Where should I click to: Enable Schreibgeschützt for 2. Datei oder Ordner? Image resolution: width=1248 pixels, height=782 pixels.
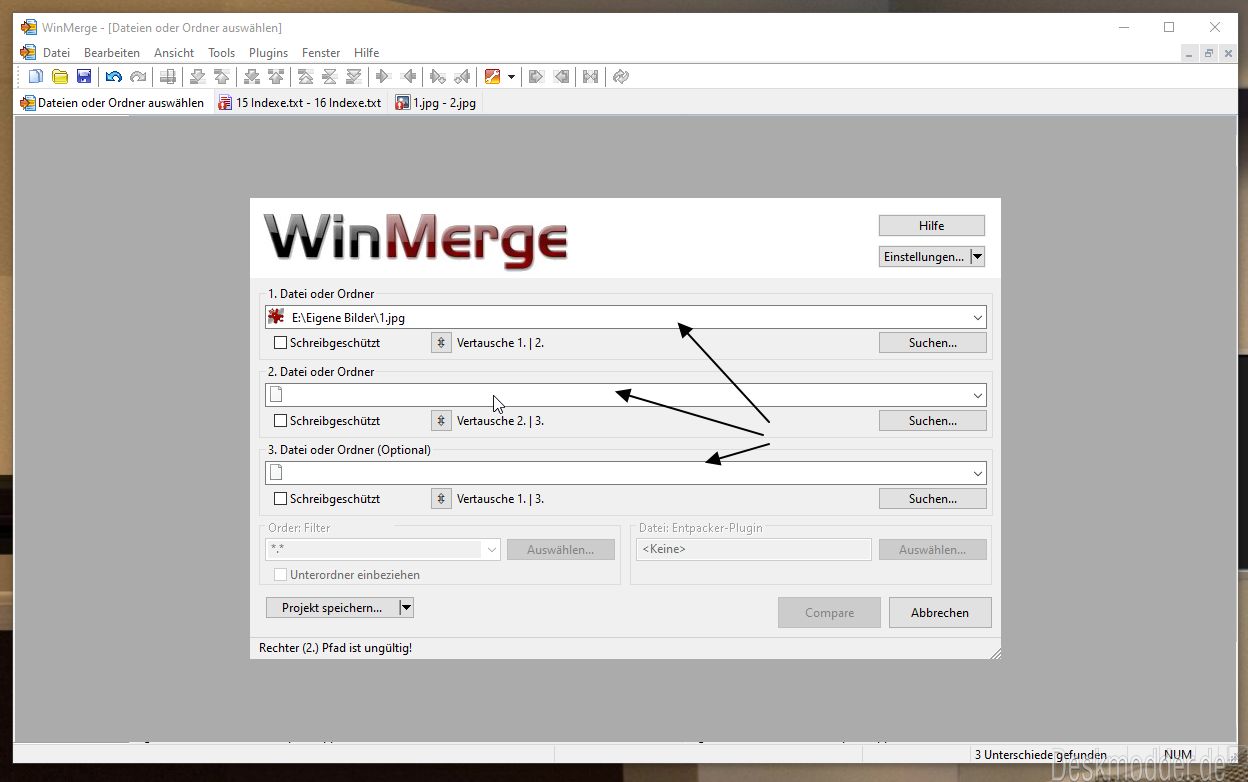pos(281,421)
